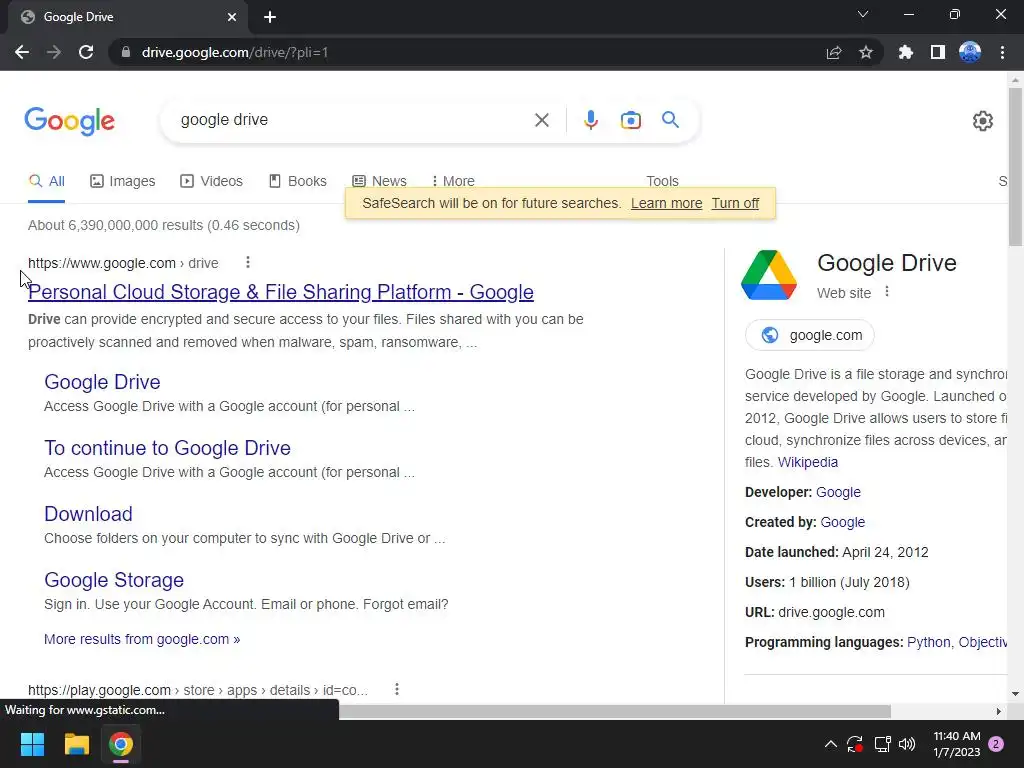Image resolution: width=1024 pixels, height=768 pixels.
Task: Open the sync status tray icon
Action: pyautogui.click(x=855, y=744)
